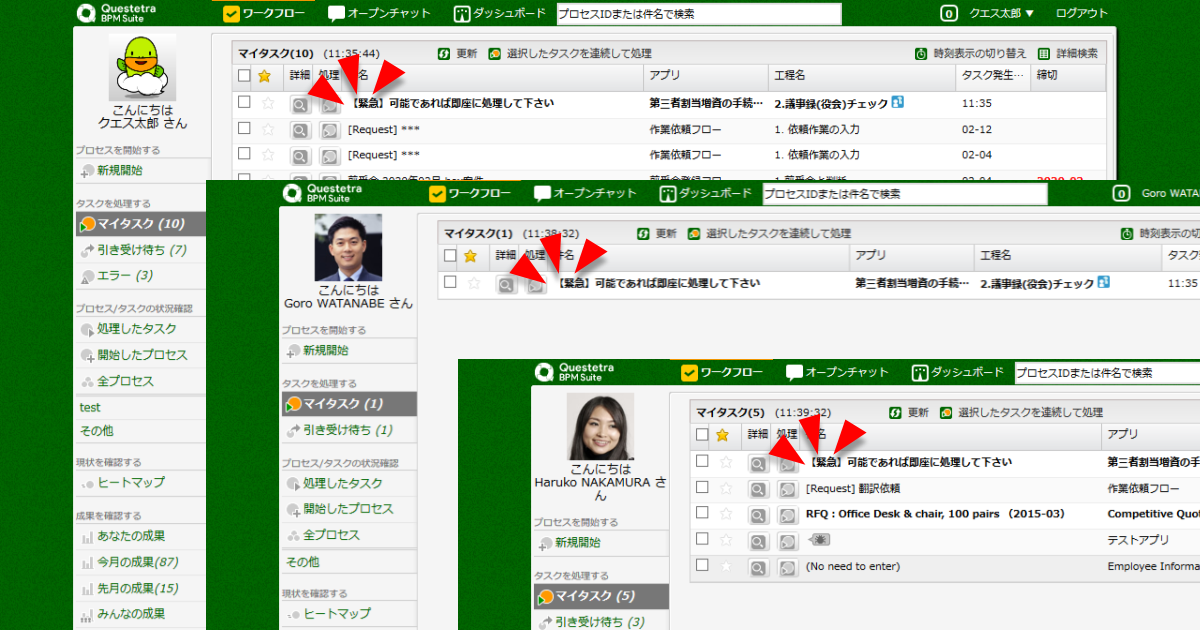Viewport: 1200px width, 630px height.
Task: Click ログアウト in クエス太郎's window
Action: [x=1082, y=14]
